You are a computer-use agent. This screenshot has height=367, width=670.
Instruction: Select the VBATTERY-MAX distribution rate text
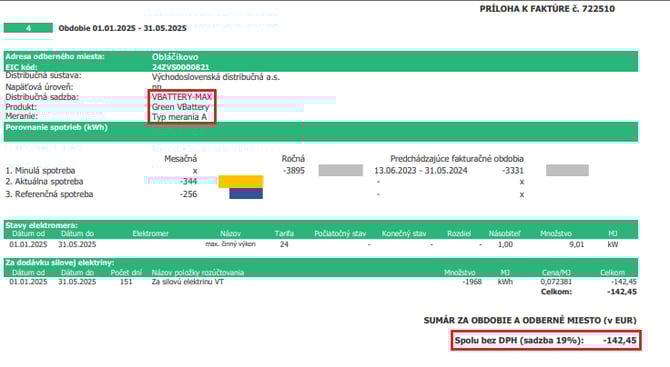tap(182, 97)
